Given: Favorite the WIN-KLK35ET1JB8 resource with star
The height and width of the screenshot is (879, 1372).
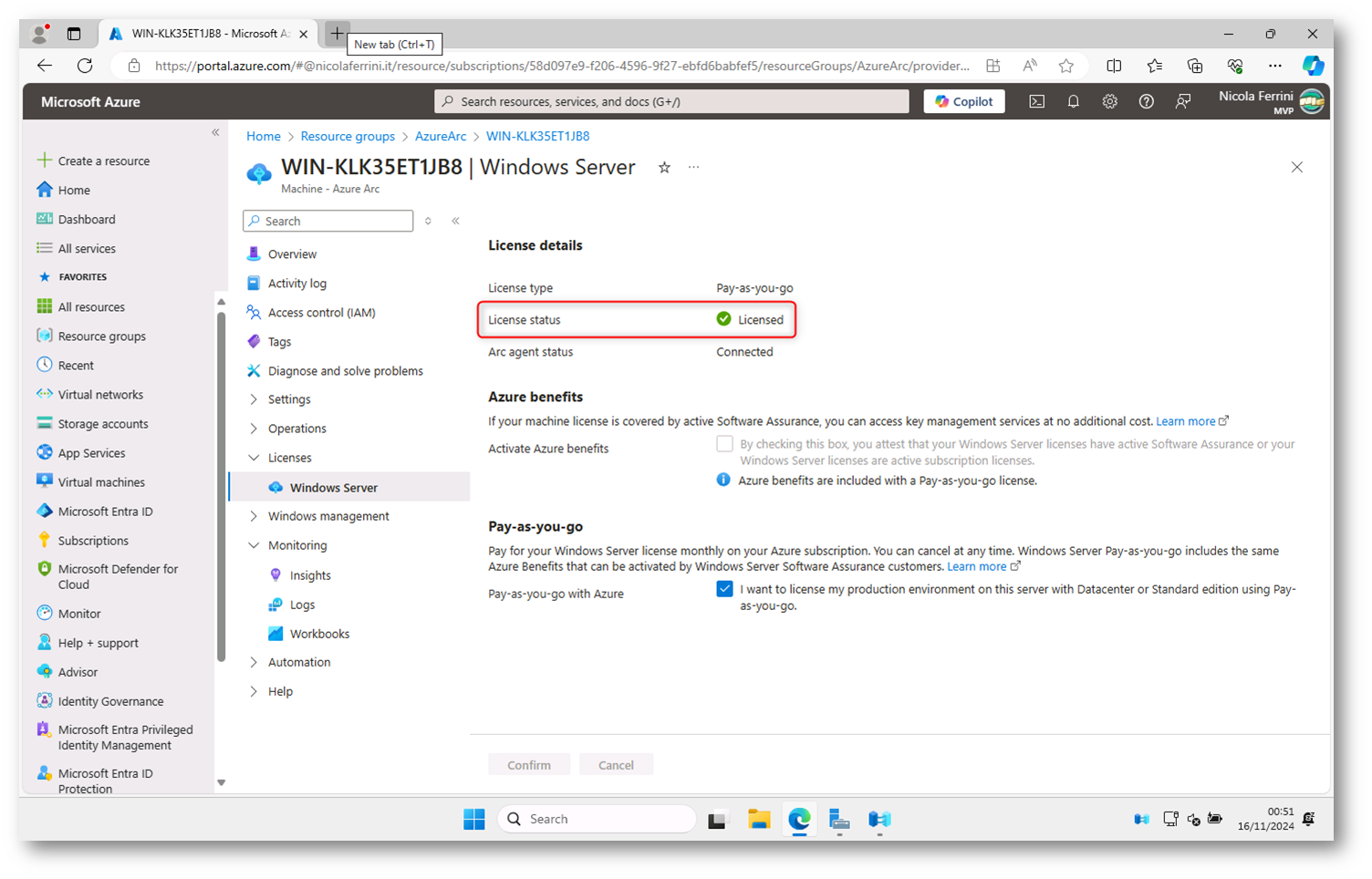Looking at the screenshot, I should point(664,168).
